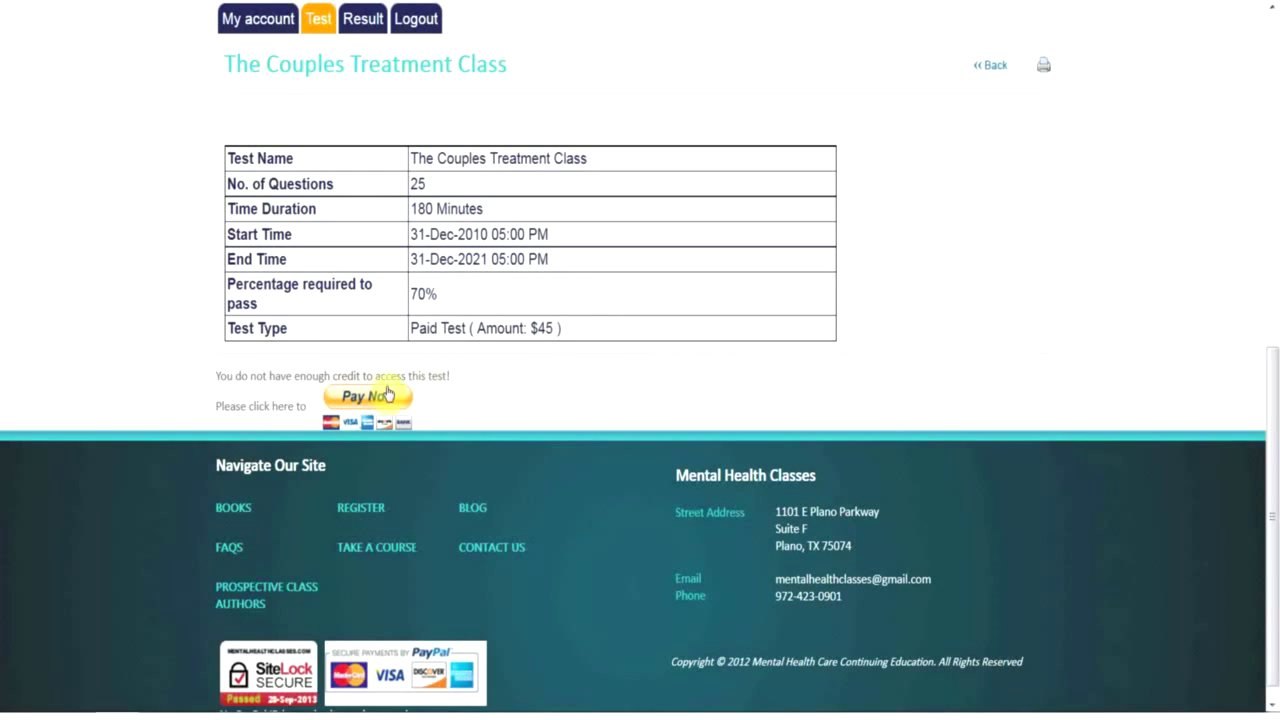The image size is (1280, 720).
Task: Open the My account tab
Action: click(258, 18)
